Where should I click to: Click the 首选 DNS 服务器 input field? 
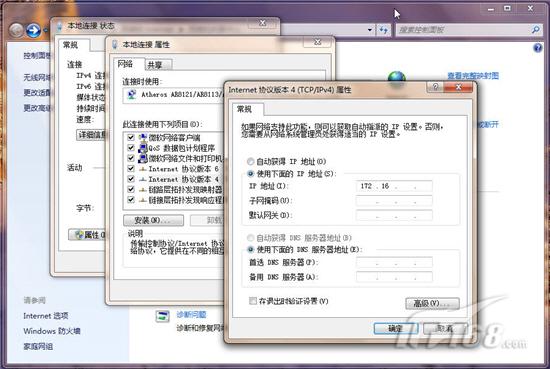394,262
